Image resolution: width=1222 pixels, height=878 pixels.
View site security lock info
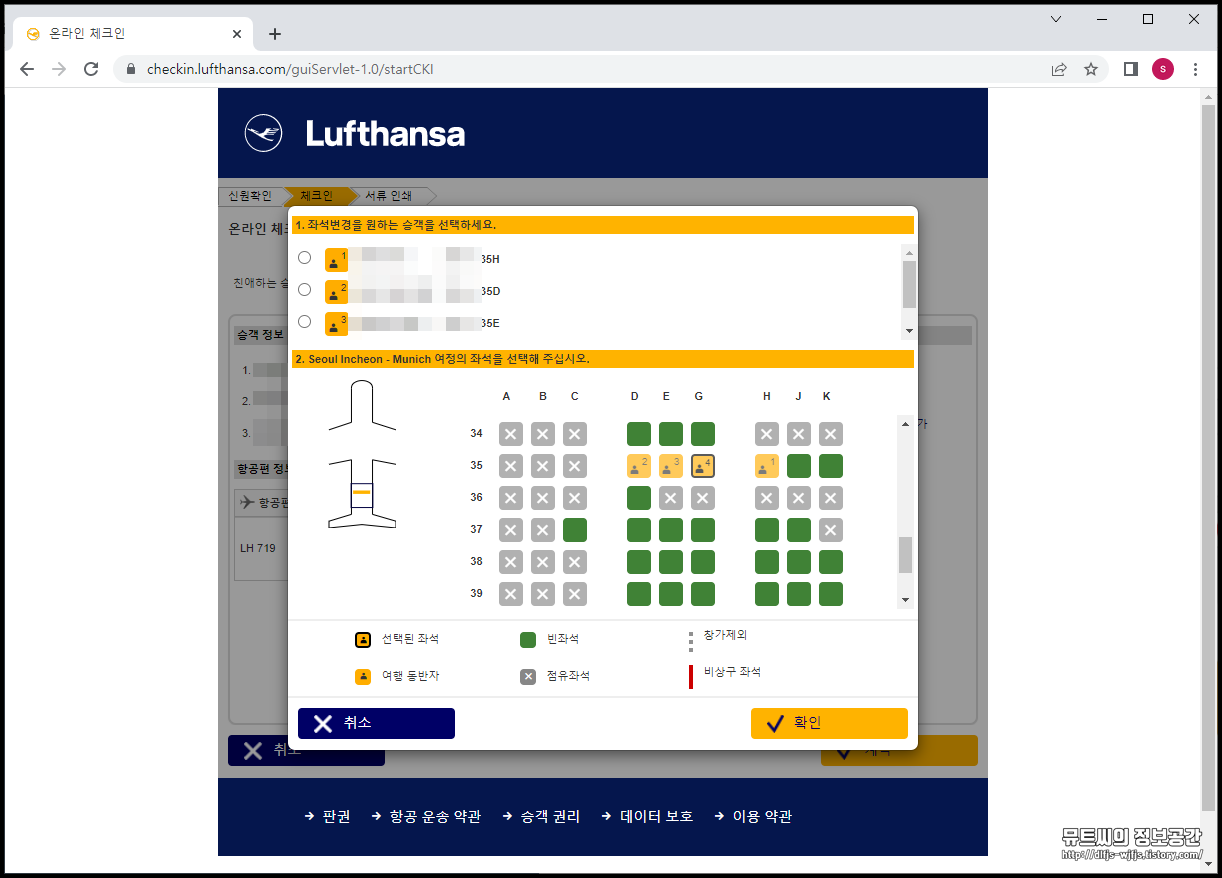[x=130, y=70]
